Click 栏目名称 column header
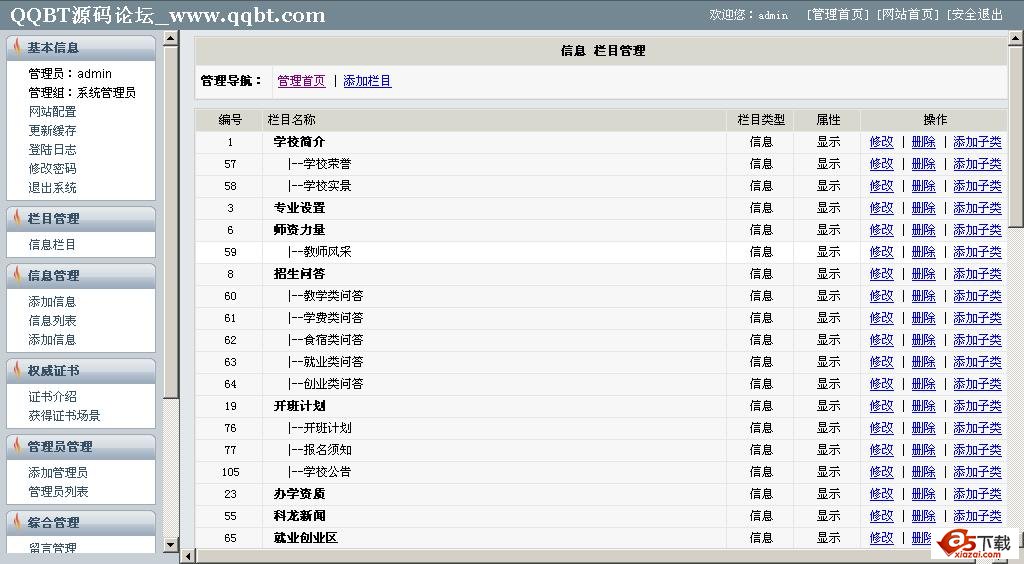Screen dimensions: 1024x564 click(291, 119)
